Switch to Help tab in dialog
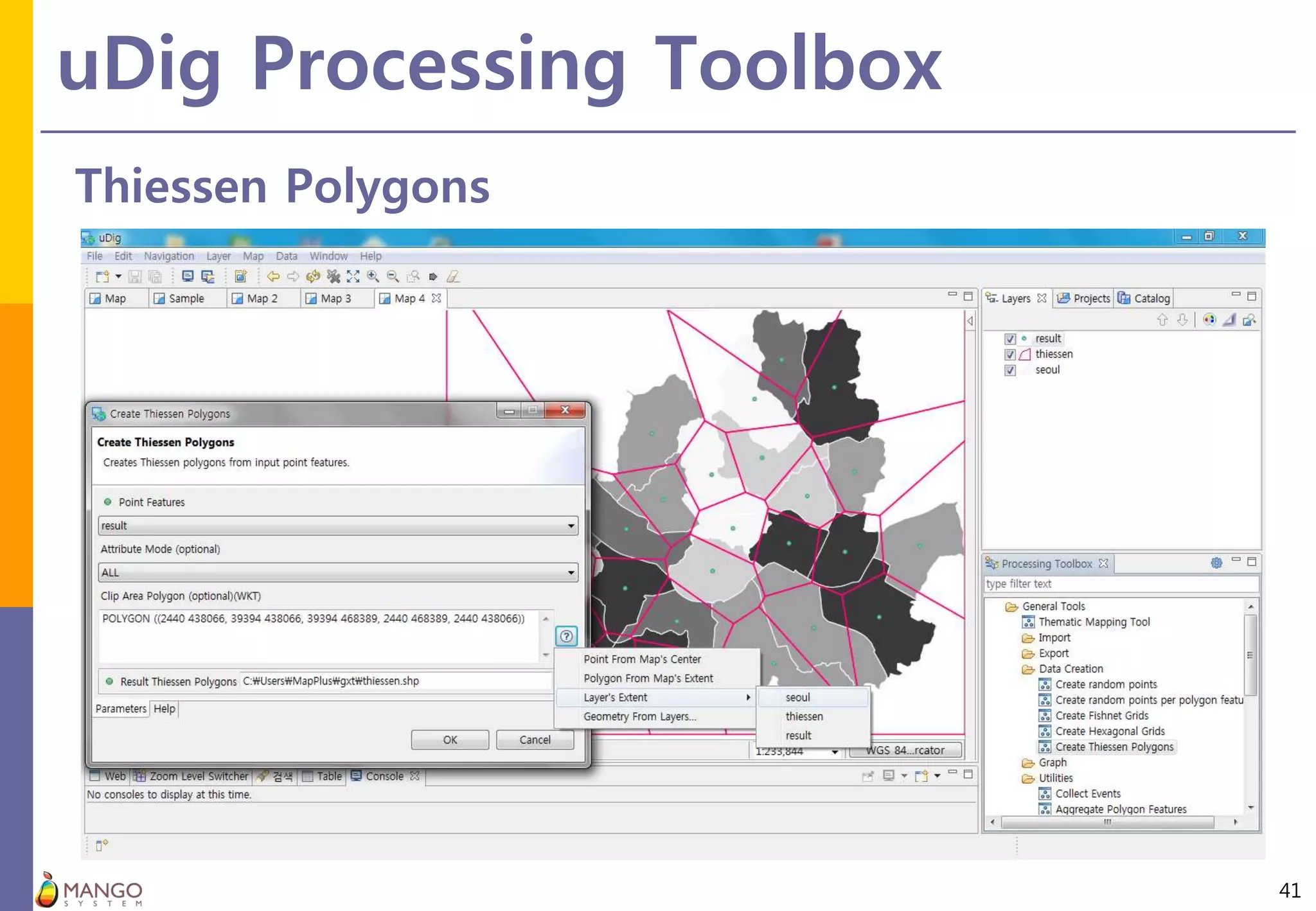This screenshot has width=1316, height=911. [164, 709]
